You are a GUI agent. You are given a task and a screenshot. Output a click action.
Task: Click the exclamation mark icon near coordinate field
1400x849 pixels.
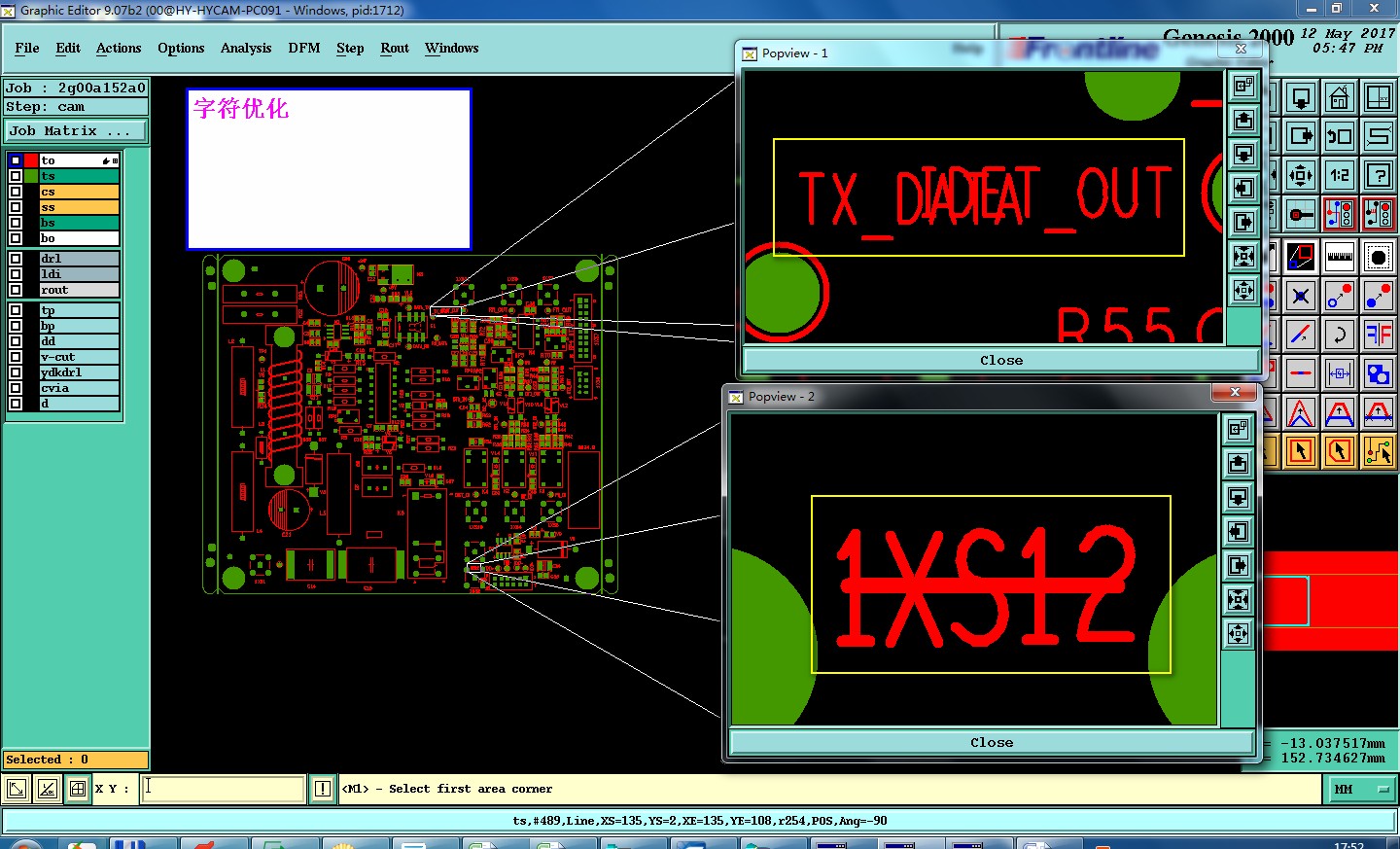323,789
